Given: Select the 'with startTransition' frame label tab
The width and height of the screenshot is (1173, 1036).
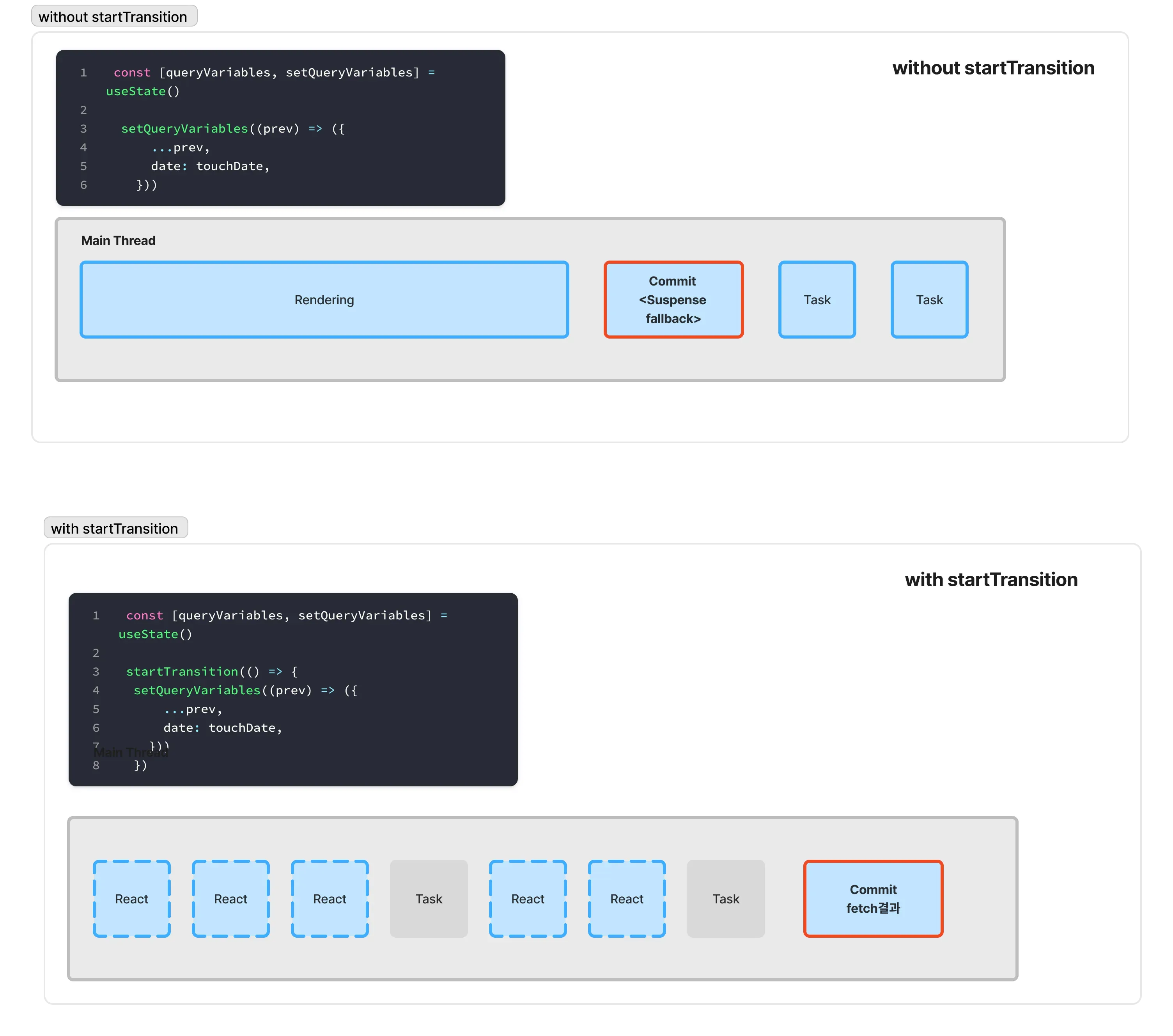Looking at the screenshot, I should pos(115,528).
